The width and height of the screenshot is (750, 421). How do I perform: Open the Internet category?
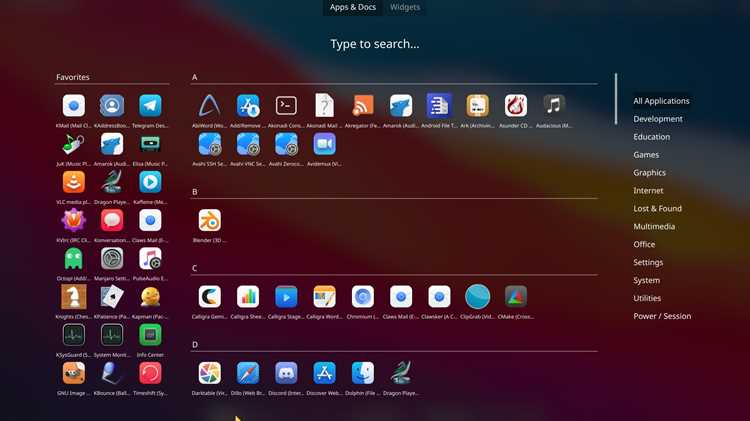pos(648,191)
